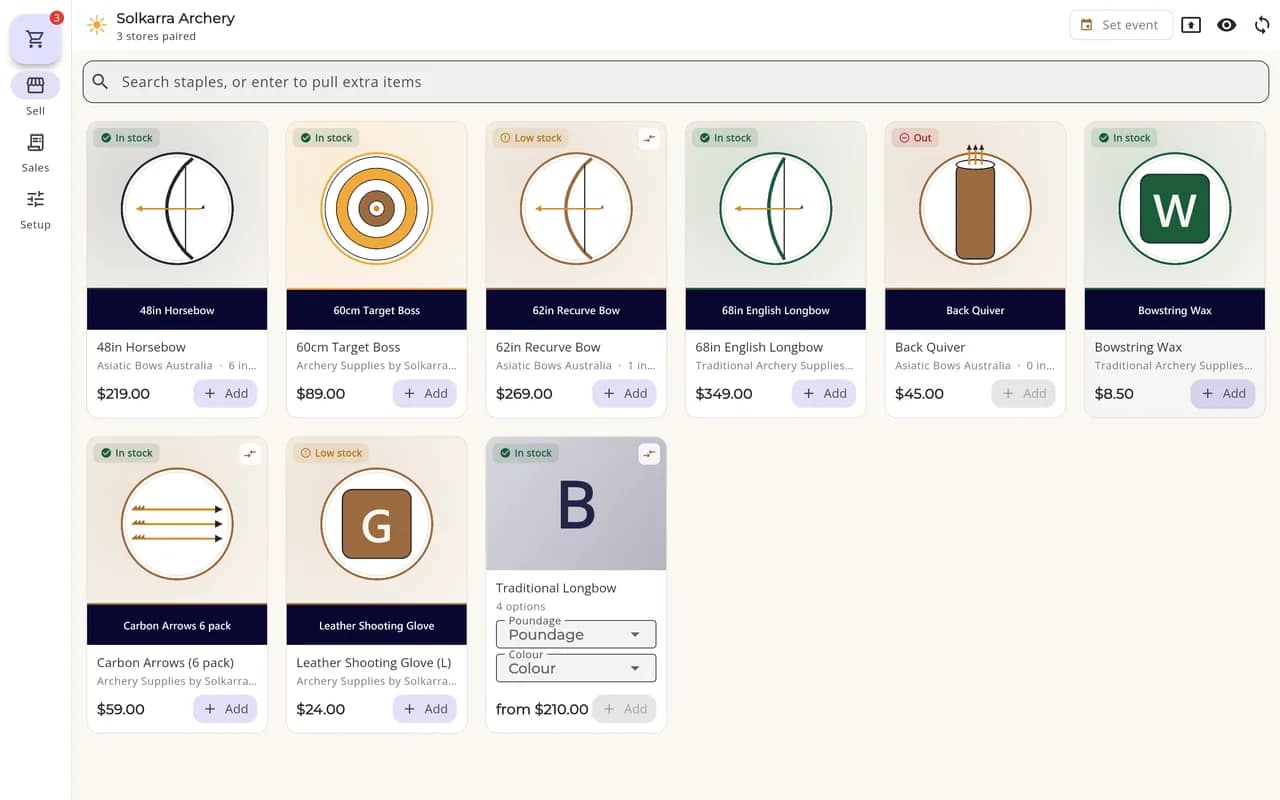Click the Traditional Longbow B image

click(576, 504)
